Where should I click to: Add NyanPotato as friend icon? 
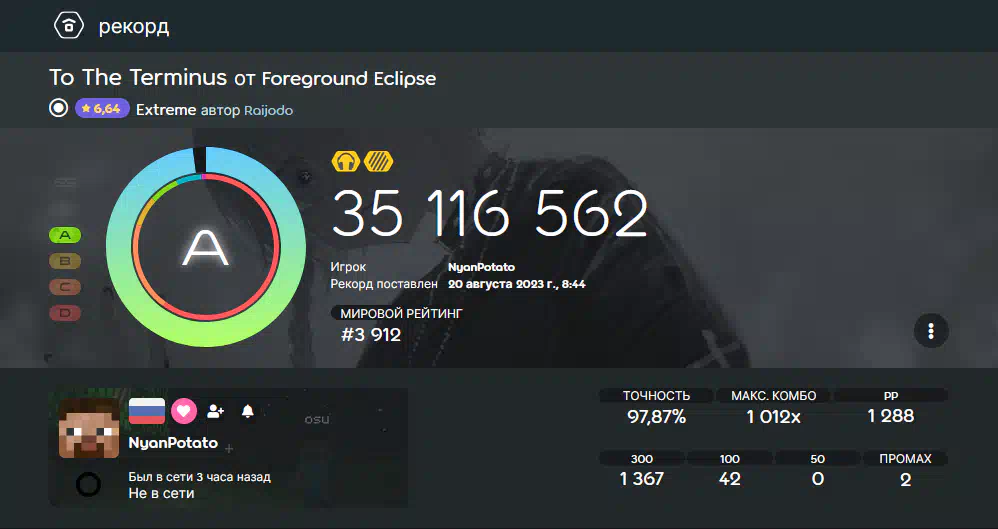[215, 412]
